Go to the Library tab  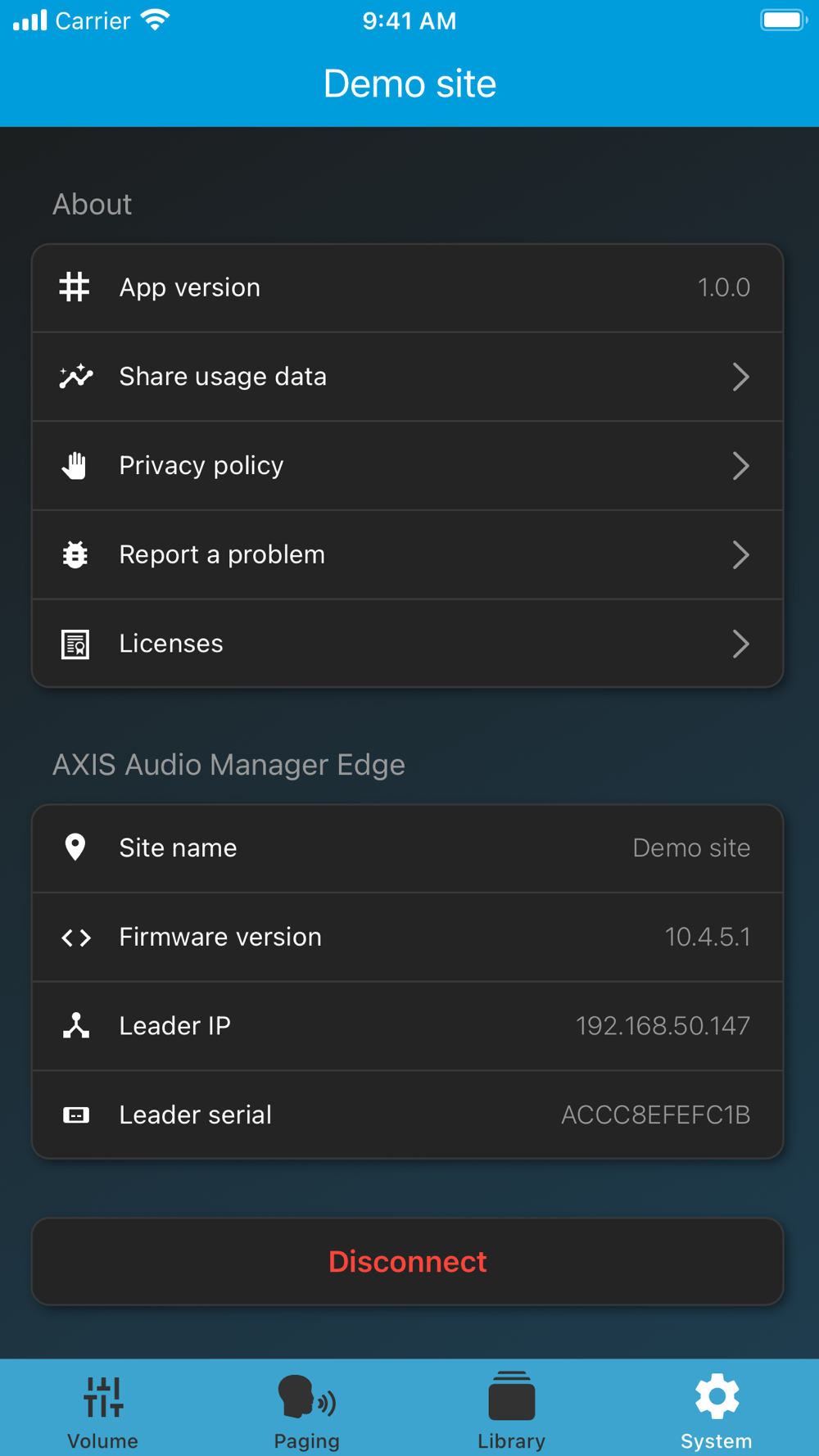click(x=512, y=1410)
